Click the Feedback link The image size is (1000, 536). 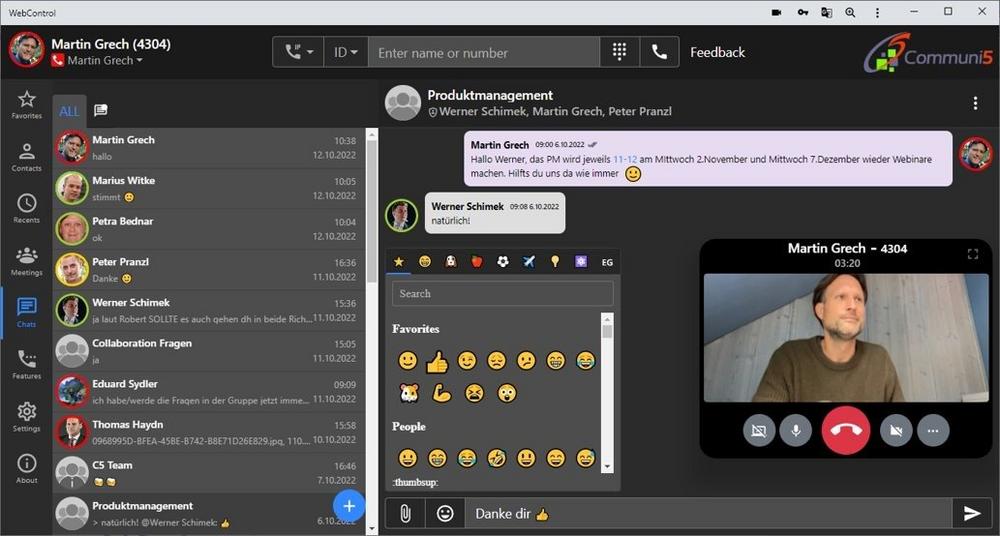tap(717, 52)
